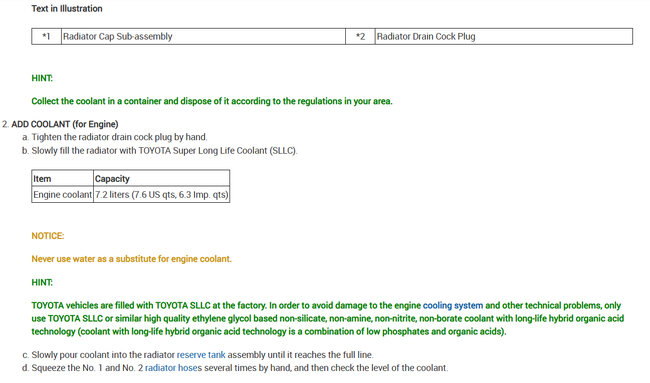Viewport: 650px width, 383px height.
Task: Click the 'Item' table header
Action: pos(63,178)
